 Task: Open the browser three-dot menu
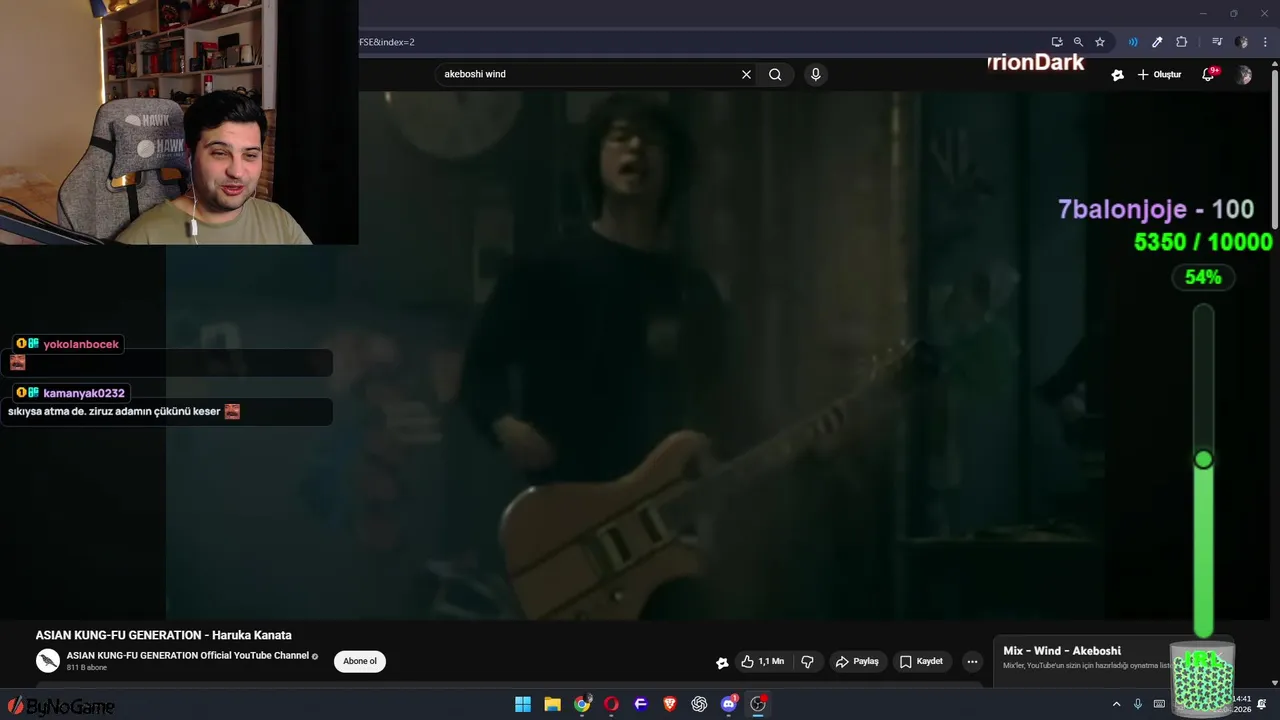click(1265, 42)
